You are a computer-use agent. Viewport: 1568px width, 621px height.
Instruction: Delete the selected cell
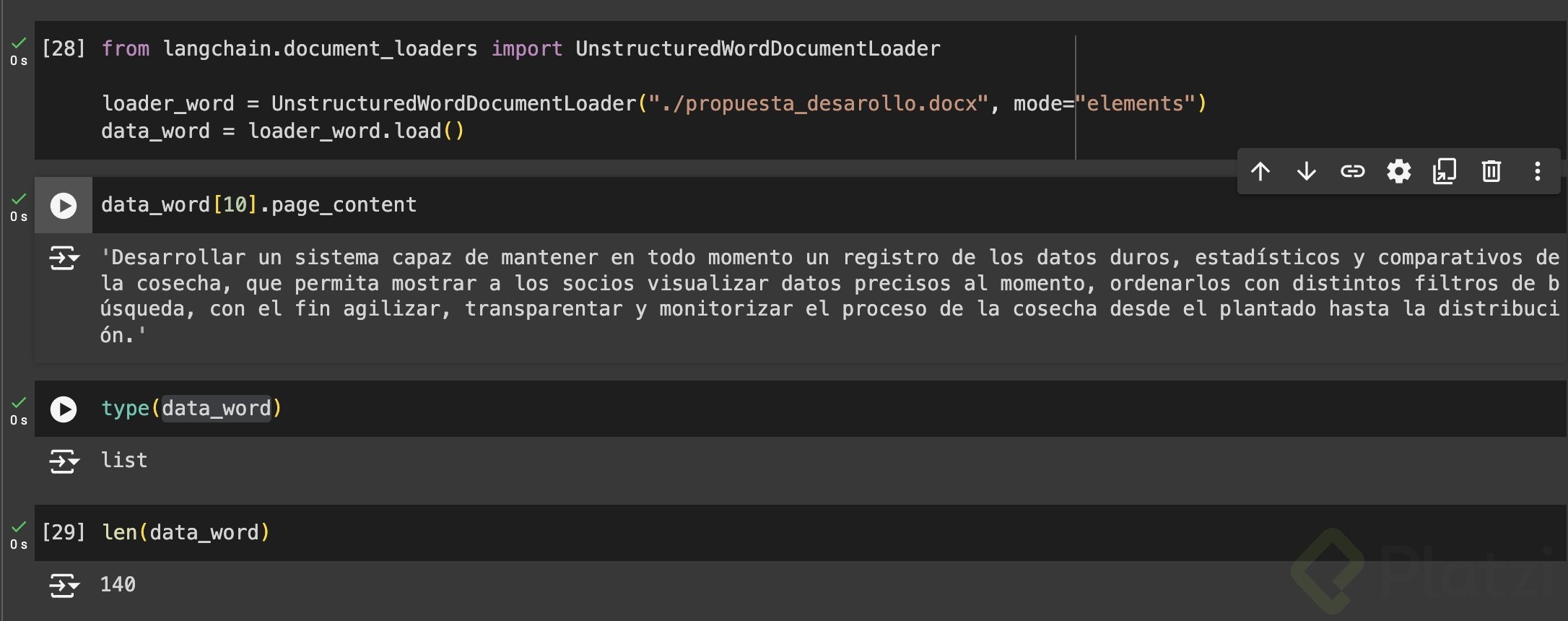(x=1491, y=172)
